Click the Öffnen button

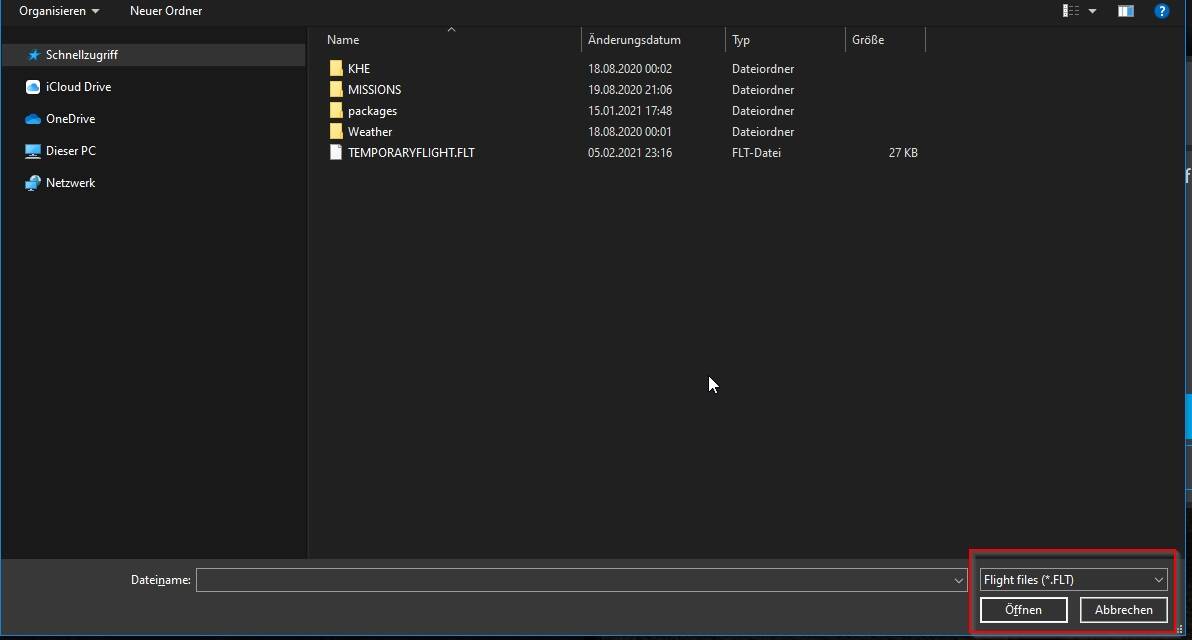coord(1023,609)
